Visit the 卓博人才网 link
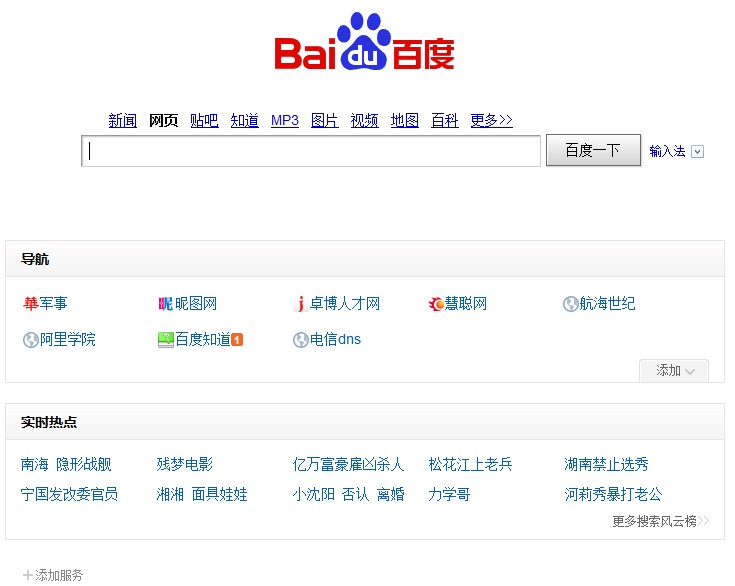The width and height of the screenshot is (735, 586). pyautogui.click(x=345, y=304)
